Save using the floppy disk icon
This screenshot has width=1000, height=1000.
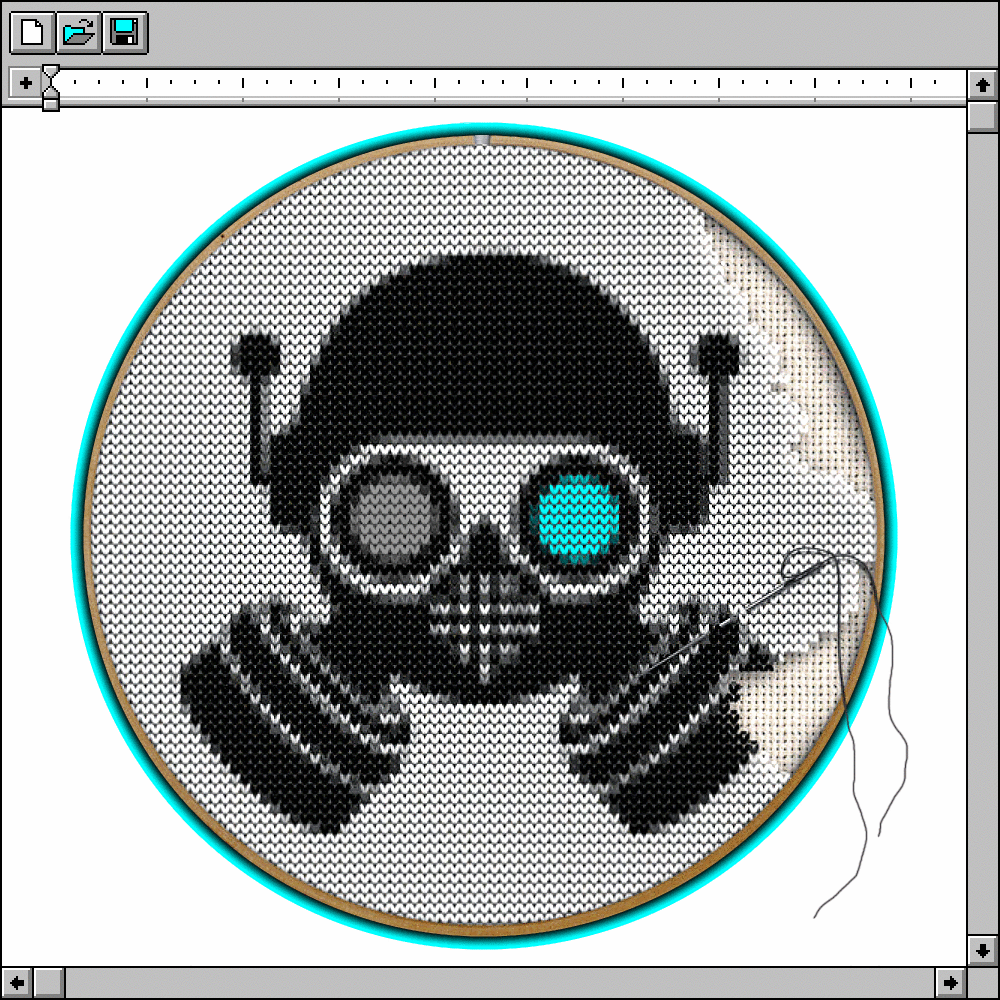pos(124,32)
